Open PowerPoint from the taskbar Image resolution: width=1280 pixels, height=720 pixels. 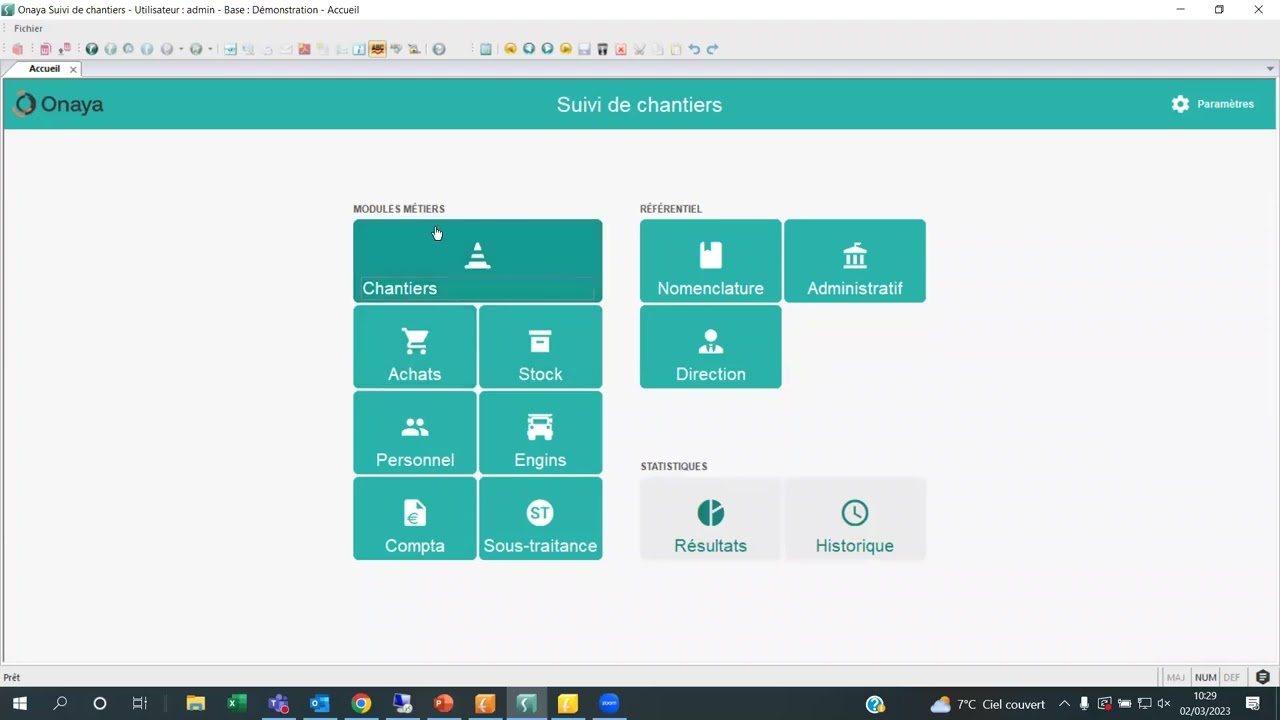(x=444, y=704)
